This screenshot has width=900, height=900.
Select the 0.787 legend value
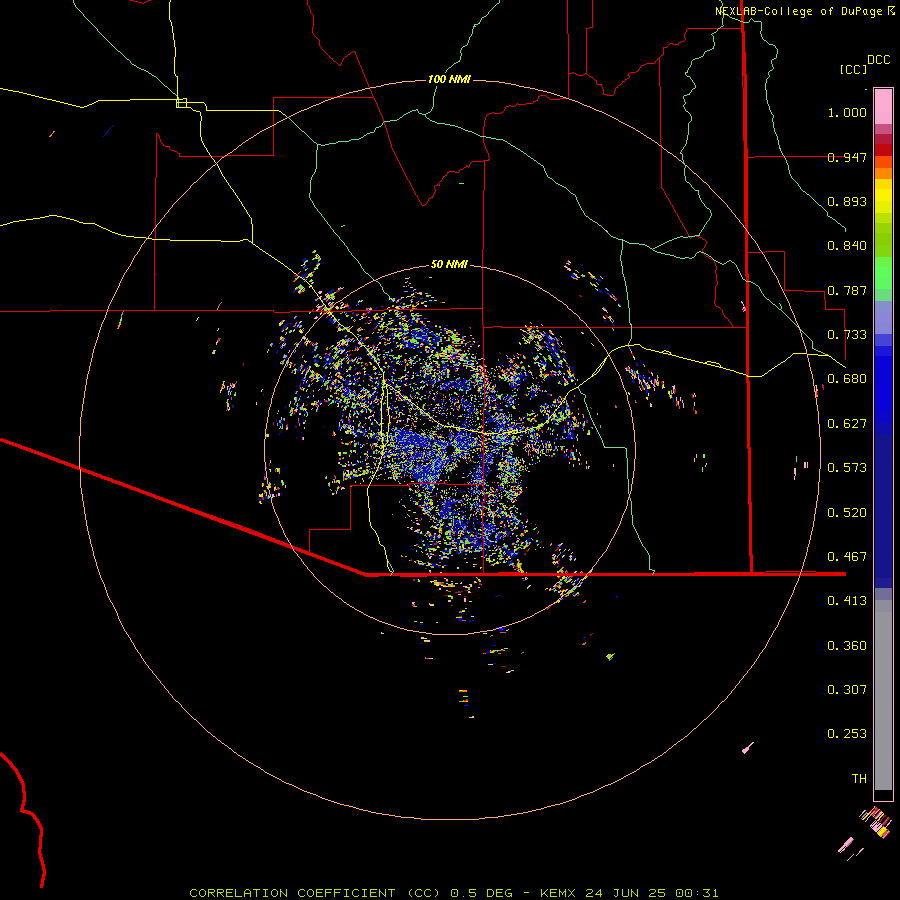click(x=847, y=290)
